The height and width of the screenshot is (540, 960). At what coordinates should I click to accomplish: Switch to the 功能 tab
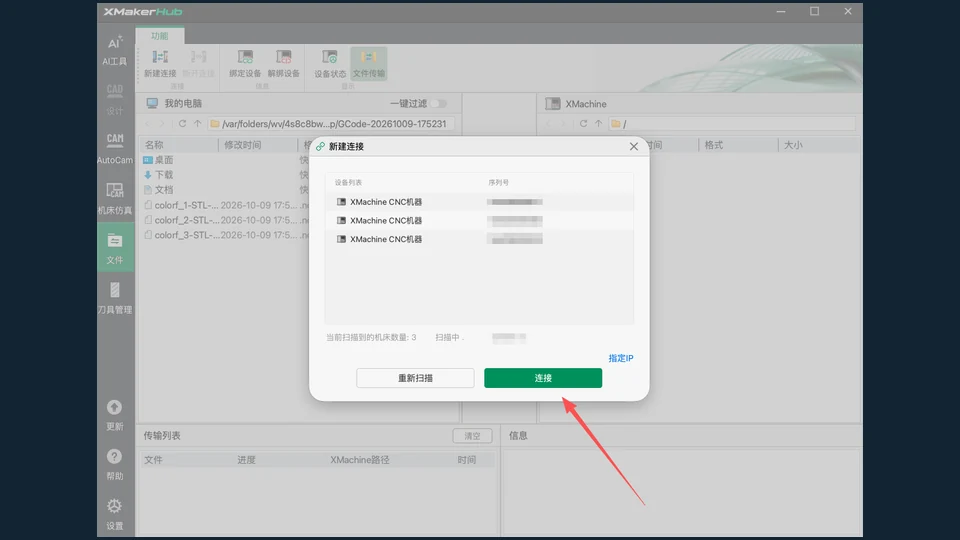point(160,36)
